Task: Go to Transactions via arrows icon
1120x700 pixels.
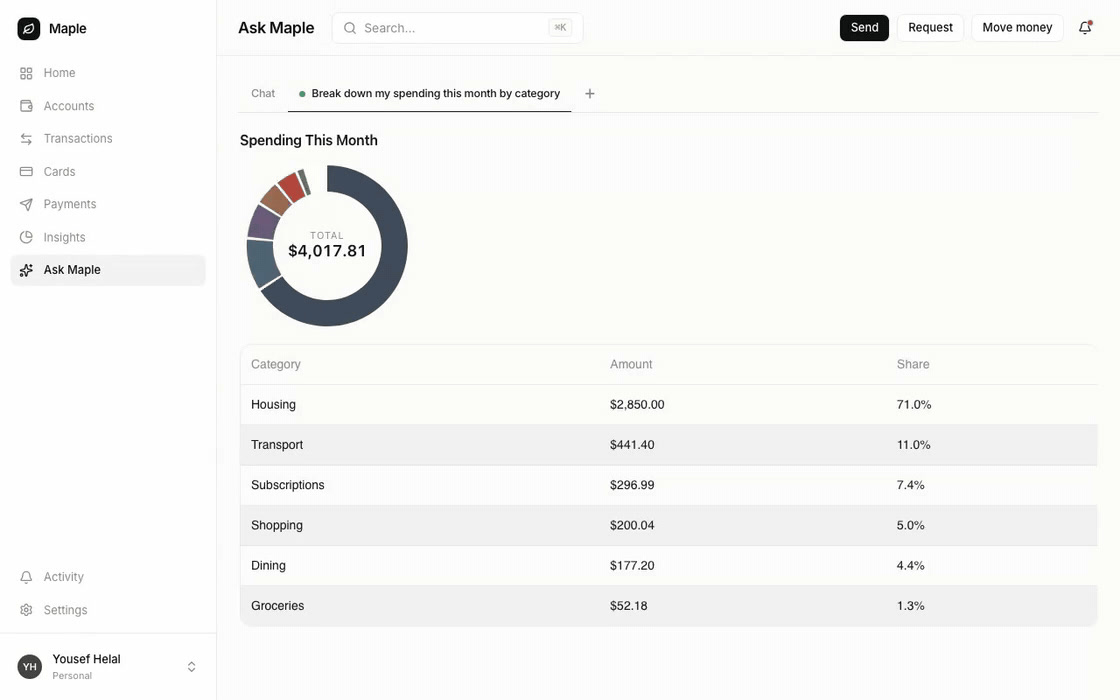Action: 26,139
